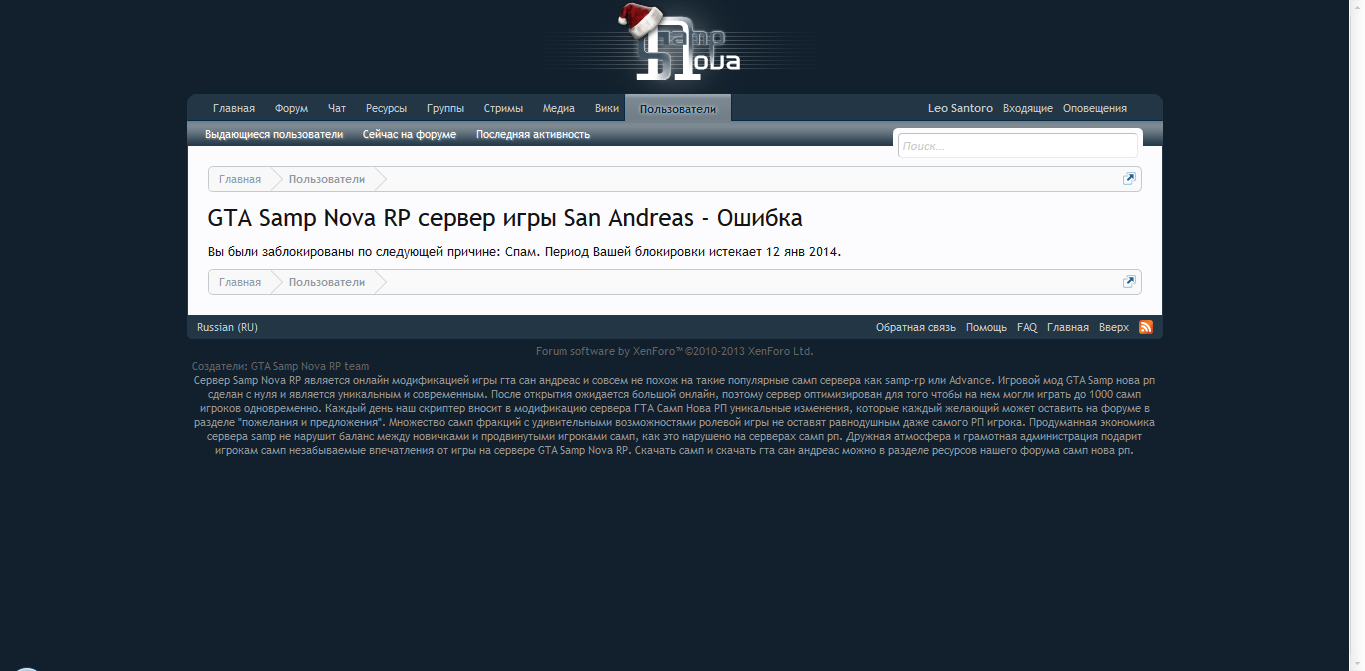Click Пользователи in top breadcrumb
Viewport: 1365px width, 671px height.
[x=327, y=179]
